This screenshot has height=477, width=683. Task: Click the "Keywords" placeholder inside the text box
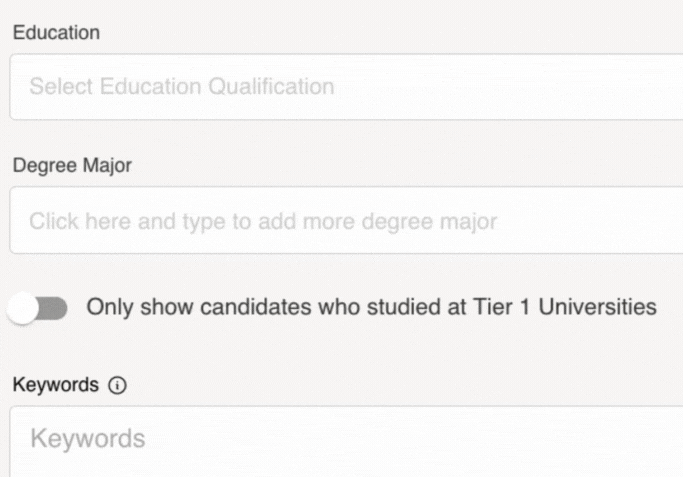click(87, 439)
